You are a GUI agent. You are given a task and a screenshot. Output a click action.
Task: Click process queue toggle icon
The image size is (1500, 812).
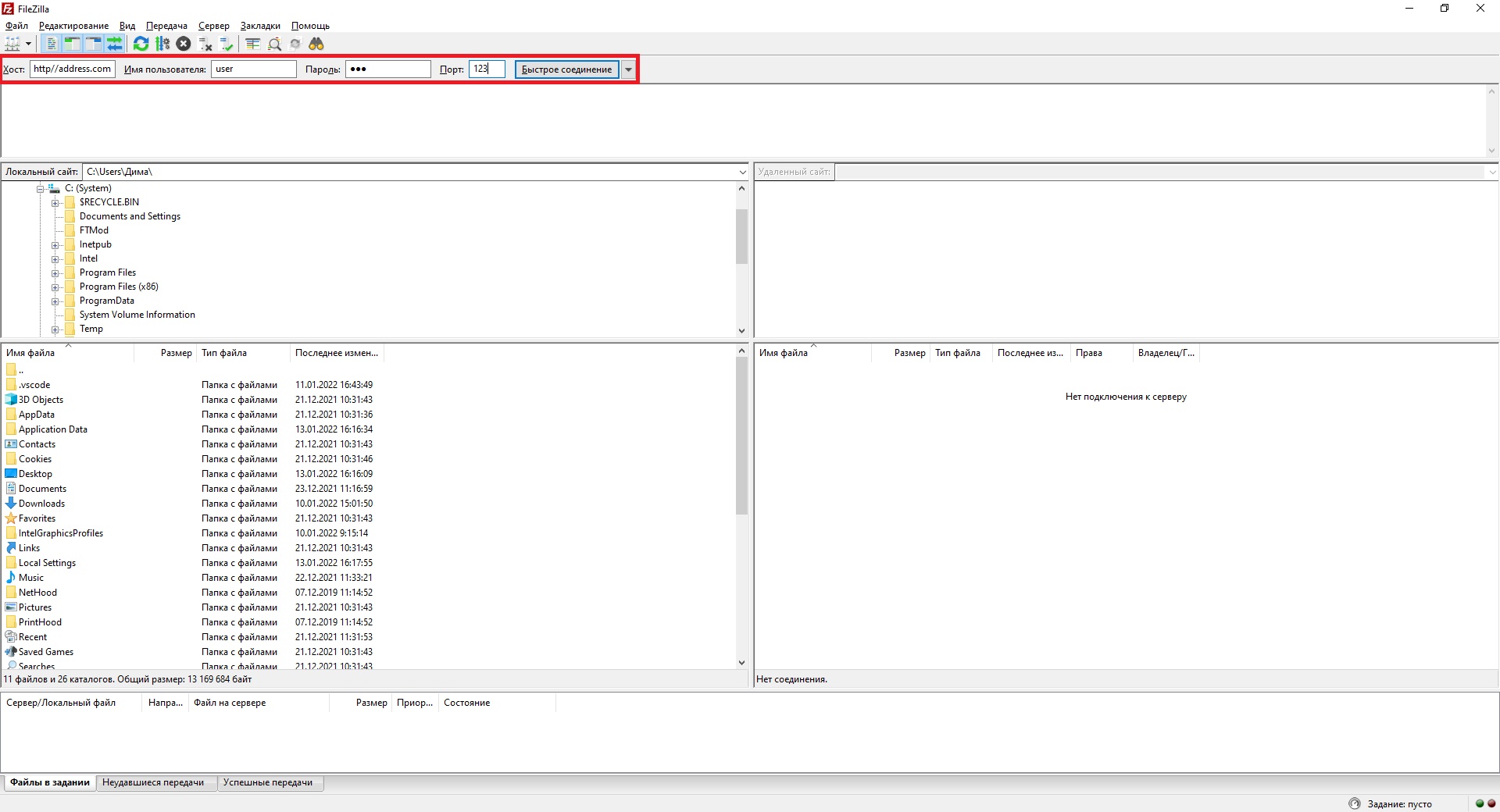(162, 44)
